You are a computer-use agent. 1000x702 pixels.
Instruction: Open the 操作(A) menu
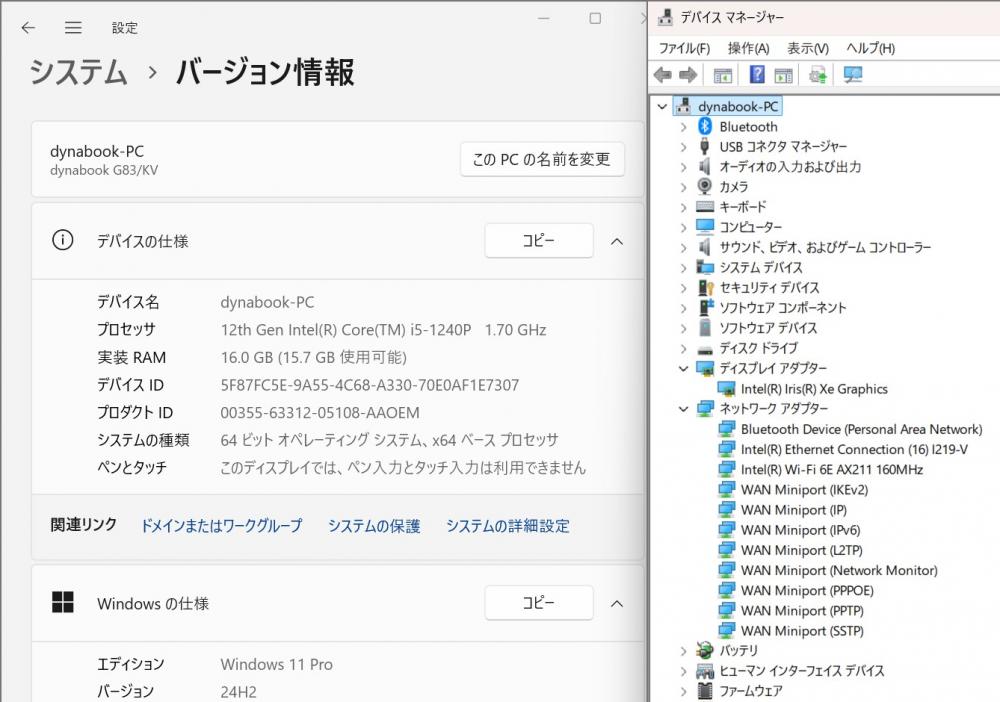click(748, 48)
